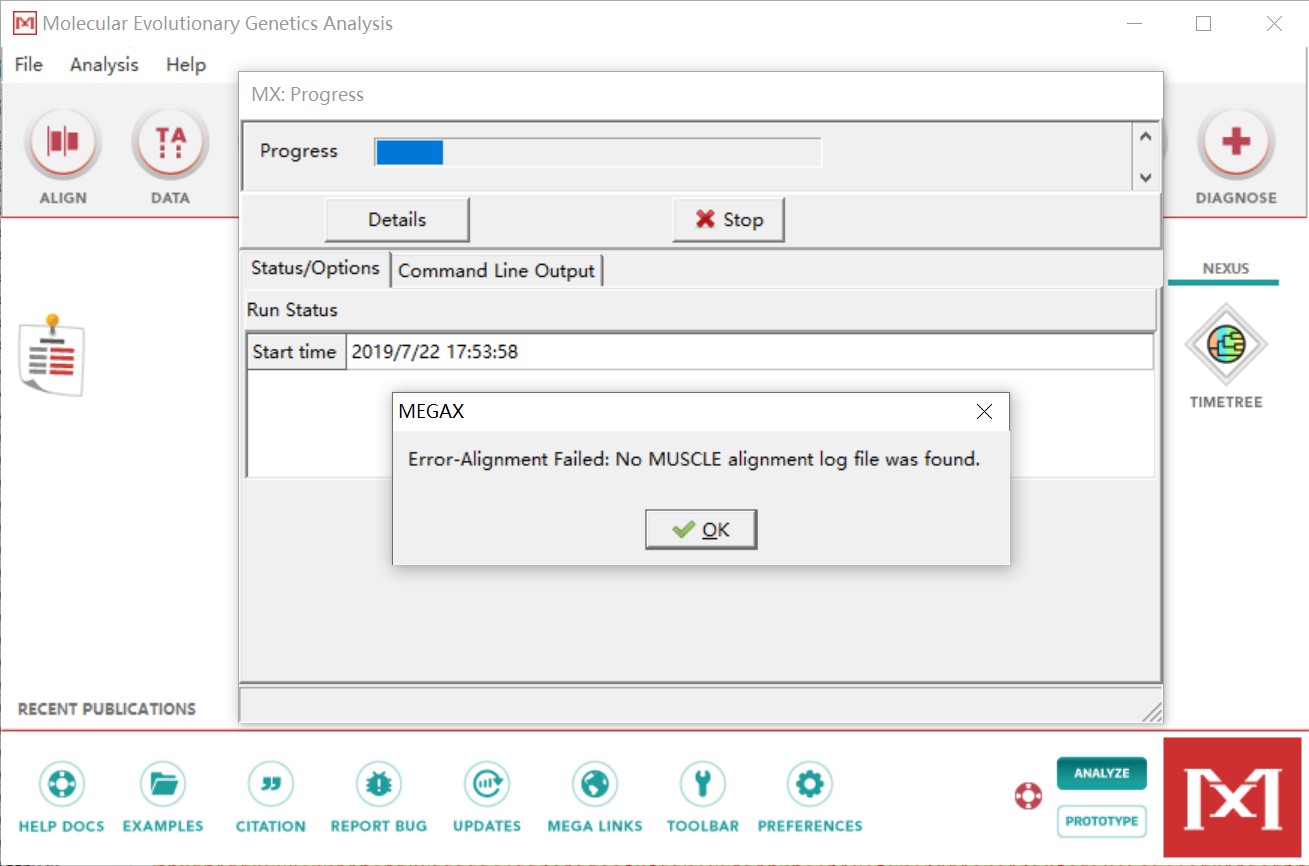1309x866 pixels.
Task: Launch the TIMETREE icon
Action: pyautogui.click(x=1226, y=345)
